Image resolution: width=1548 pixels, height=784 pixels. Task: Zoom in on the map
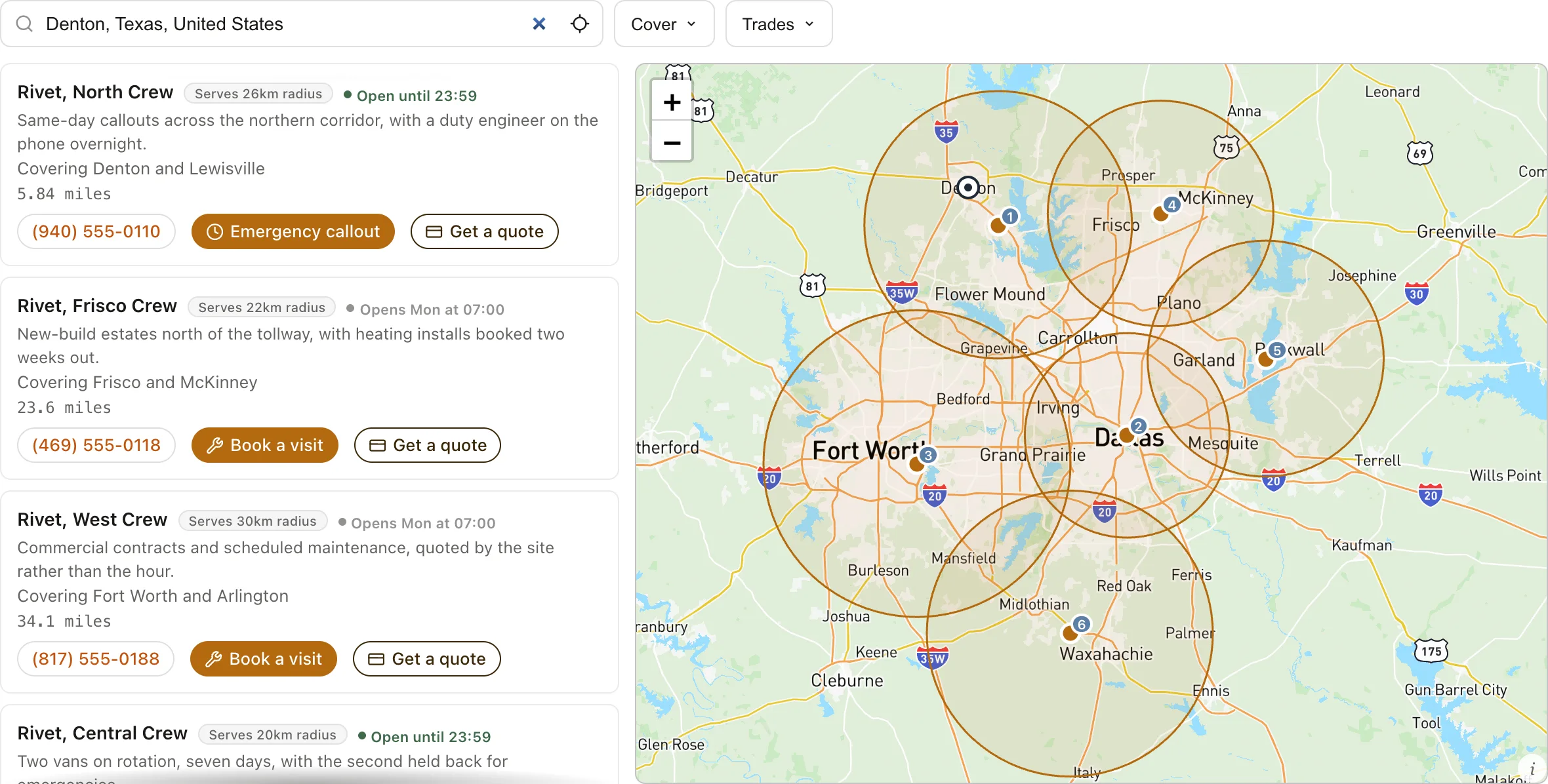[x=672, y=102]
